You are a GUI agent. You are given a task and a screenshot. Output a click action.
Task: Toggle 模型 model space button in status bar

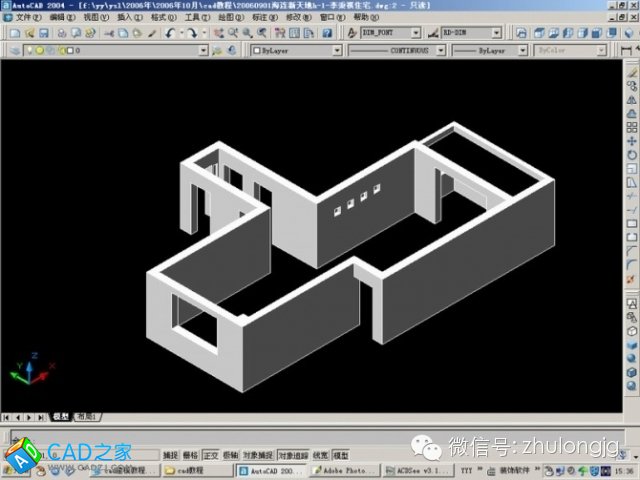(340, 455)
